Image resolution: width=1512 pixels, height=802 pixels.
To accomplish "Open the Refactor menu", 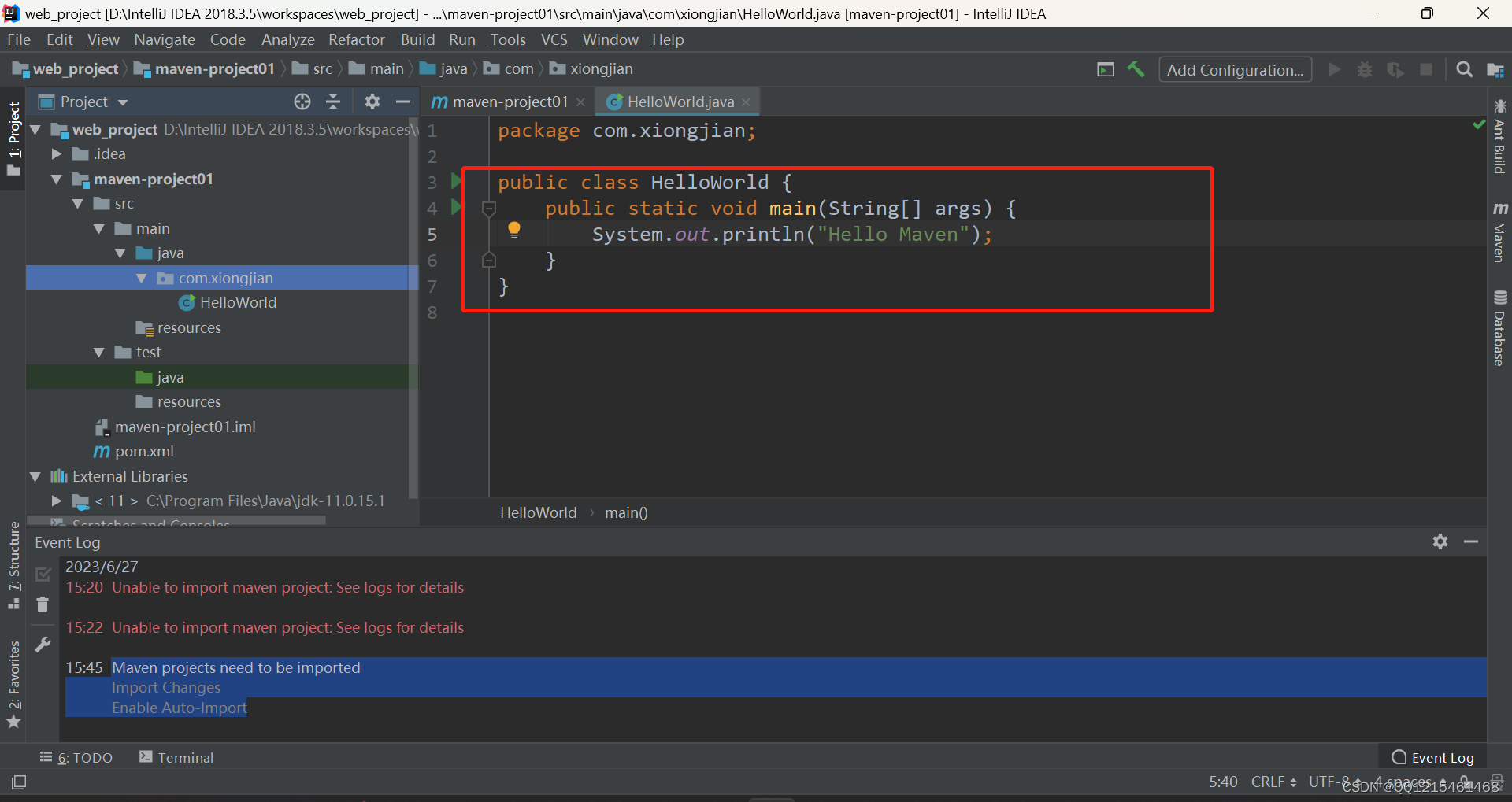I will click(x=357, y=39).
